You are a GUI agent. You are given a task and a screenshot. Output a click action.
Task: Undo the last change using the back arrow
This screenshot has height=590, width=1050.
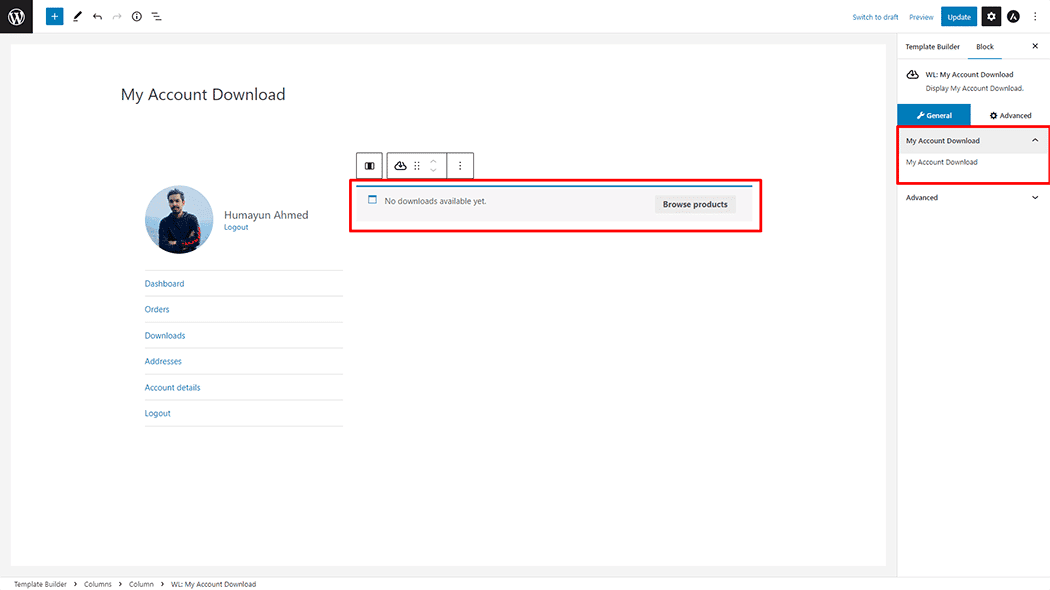pos(96,16)
